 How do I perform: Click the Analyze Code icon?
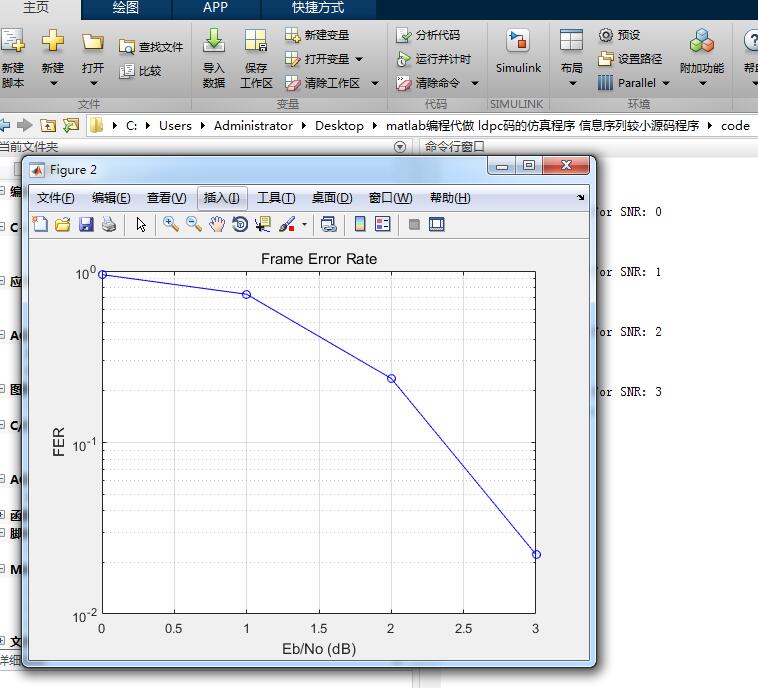403,35
